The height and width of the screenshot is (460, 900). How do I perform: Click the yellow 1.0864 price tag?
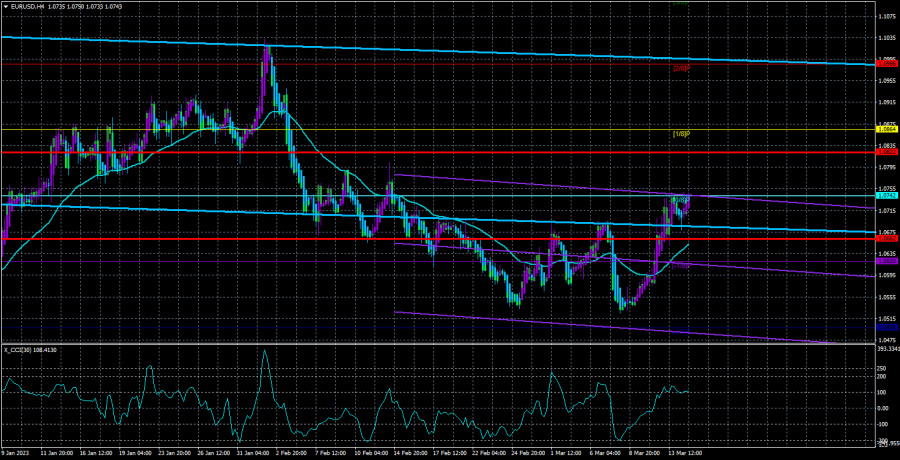tap(887, 130)
